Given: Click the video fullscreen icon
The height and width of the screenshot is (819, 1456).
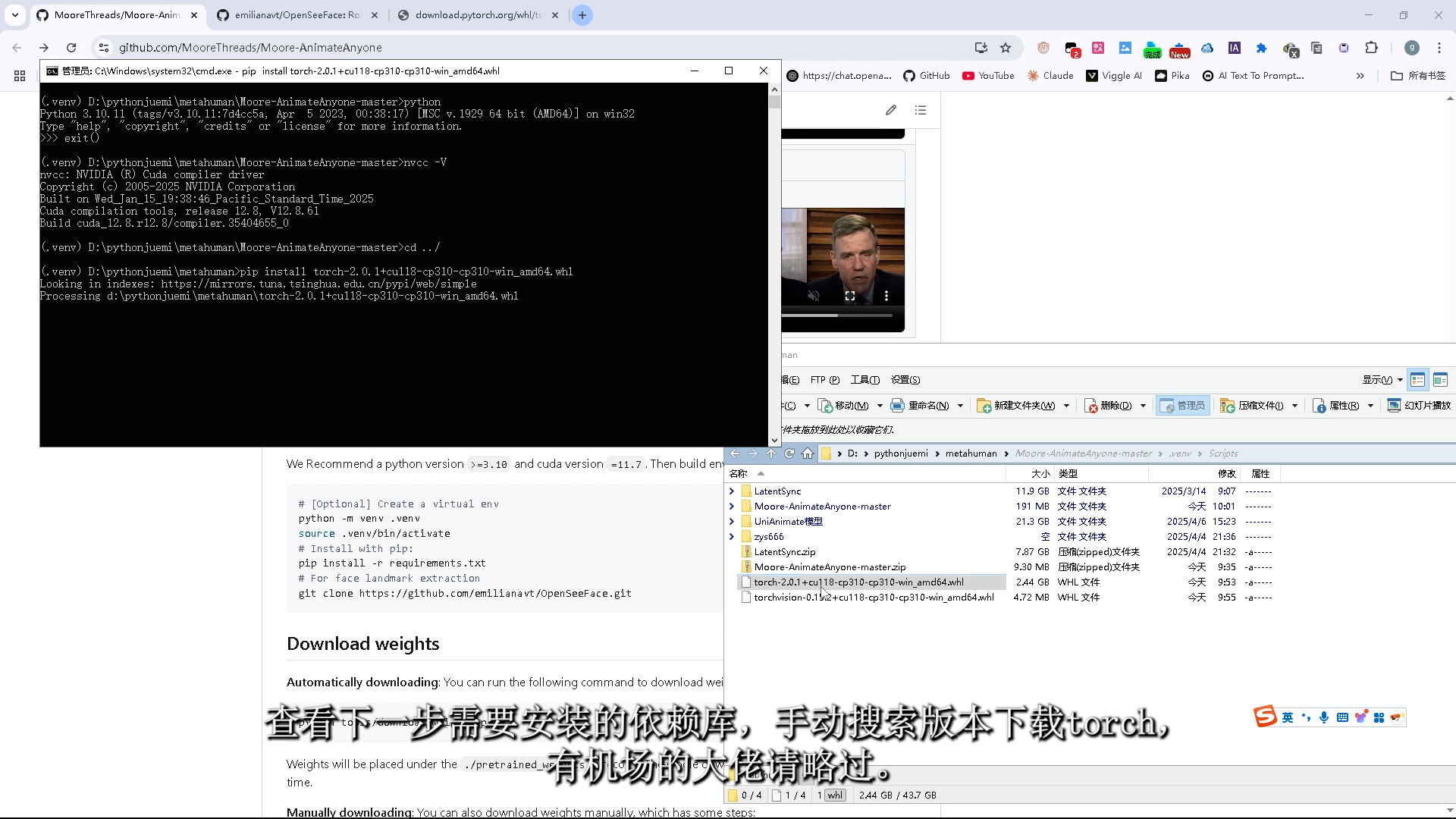Looking at the screenshot, I should point(850,296).
